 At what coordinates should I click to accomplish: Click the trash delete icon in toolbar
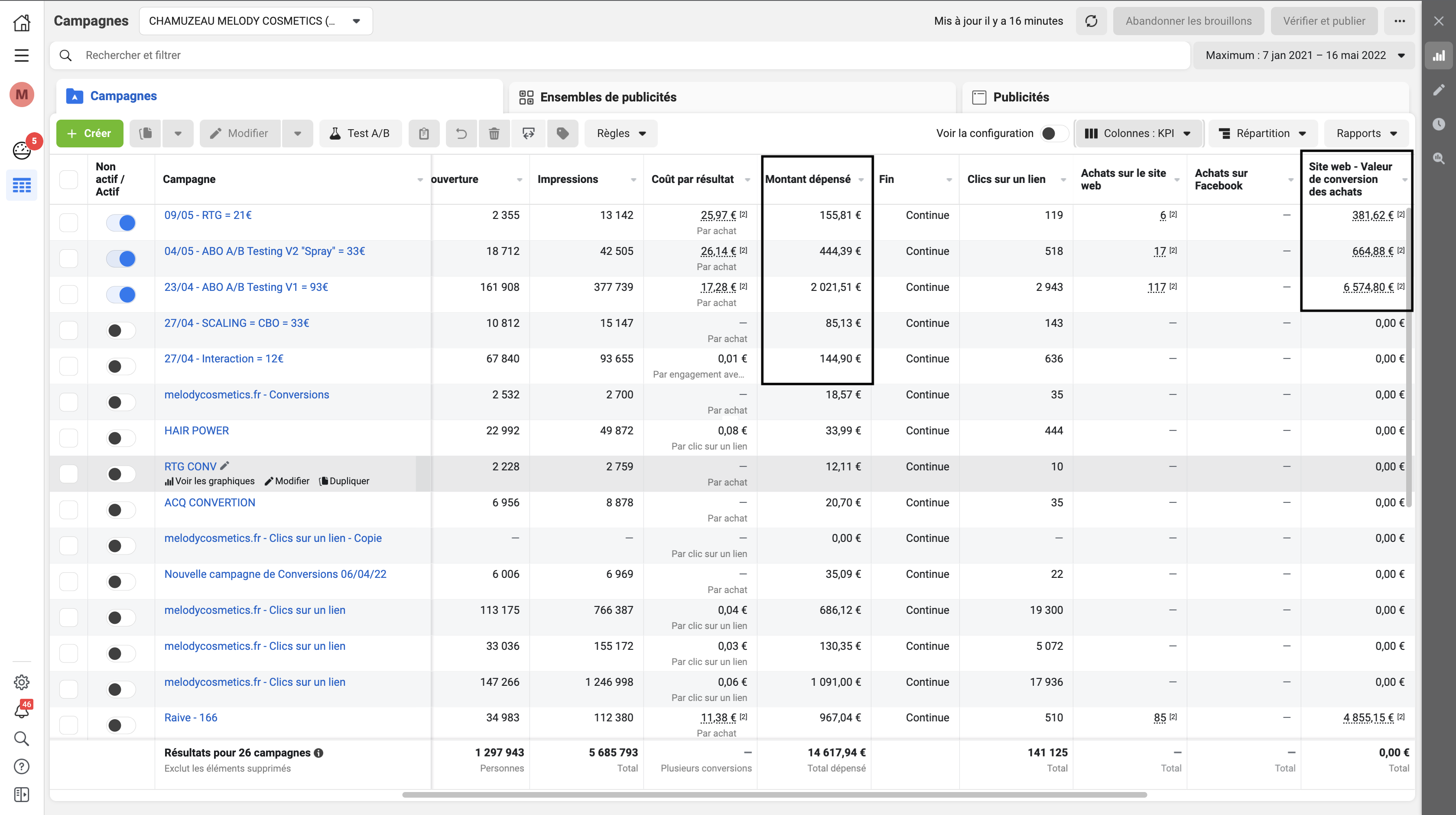494,134
